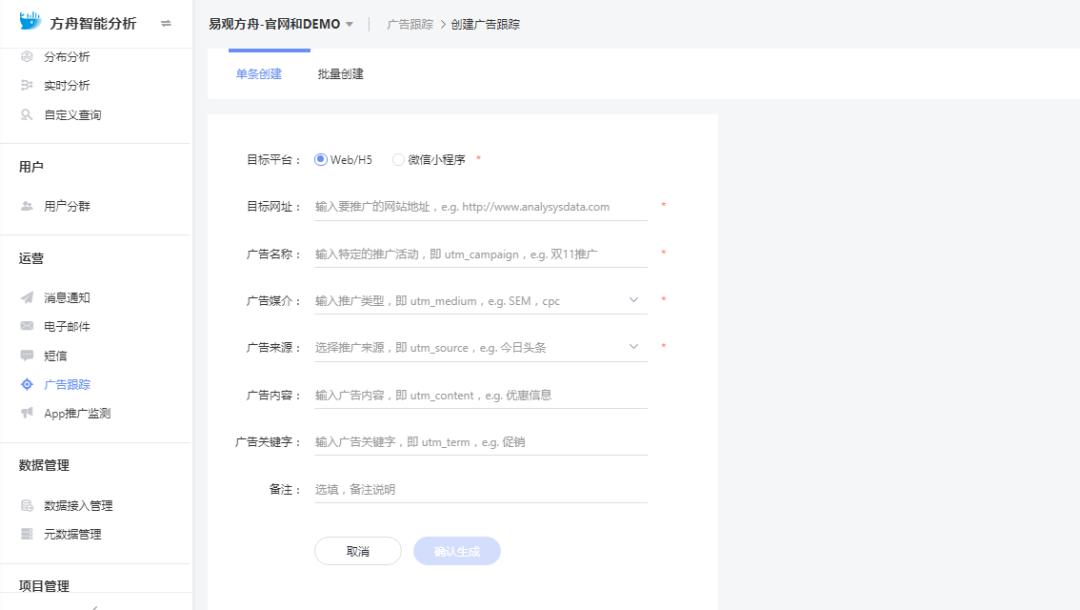
Task: Select the 微信小程序 radio button
Action: click(397, 160)
